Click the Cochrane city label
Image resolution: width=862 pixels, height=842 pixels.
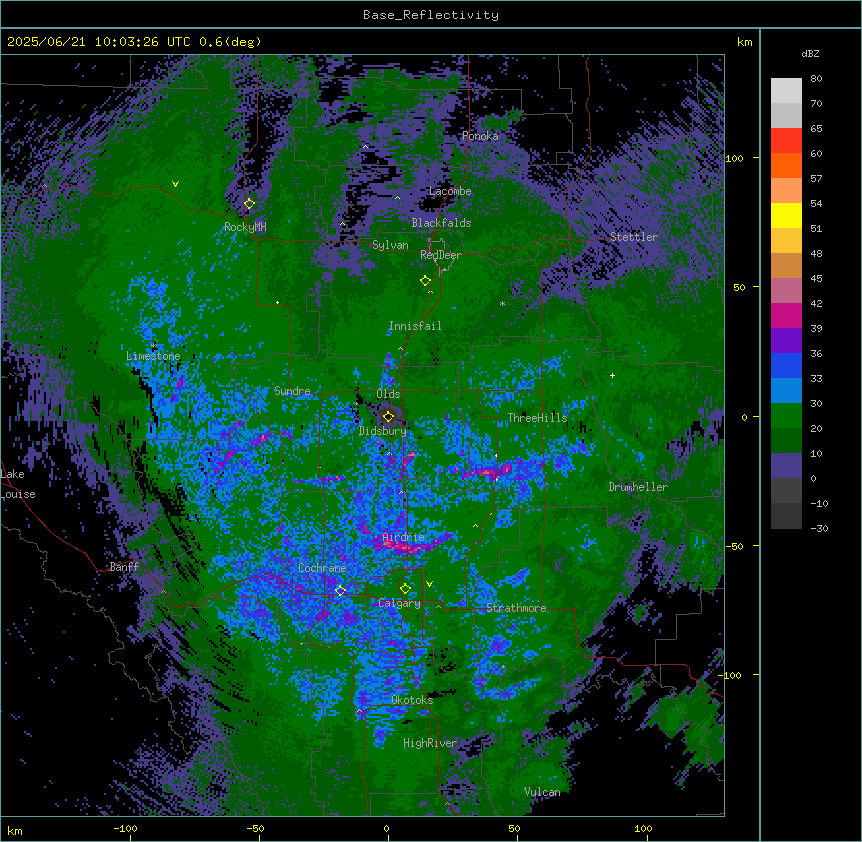(x=322, y=568)
